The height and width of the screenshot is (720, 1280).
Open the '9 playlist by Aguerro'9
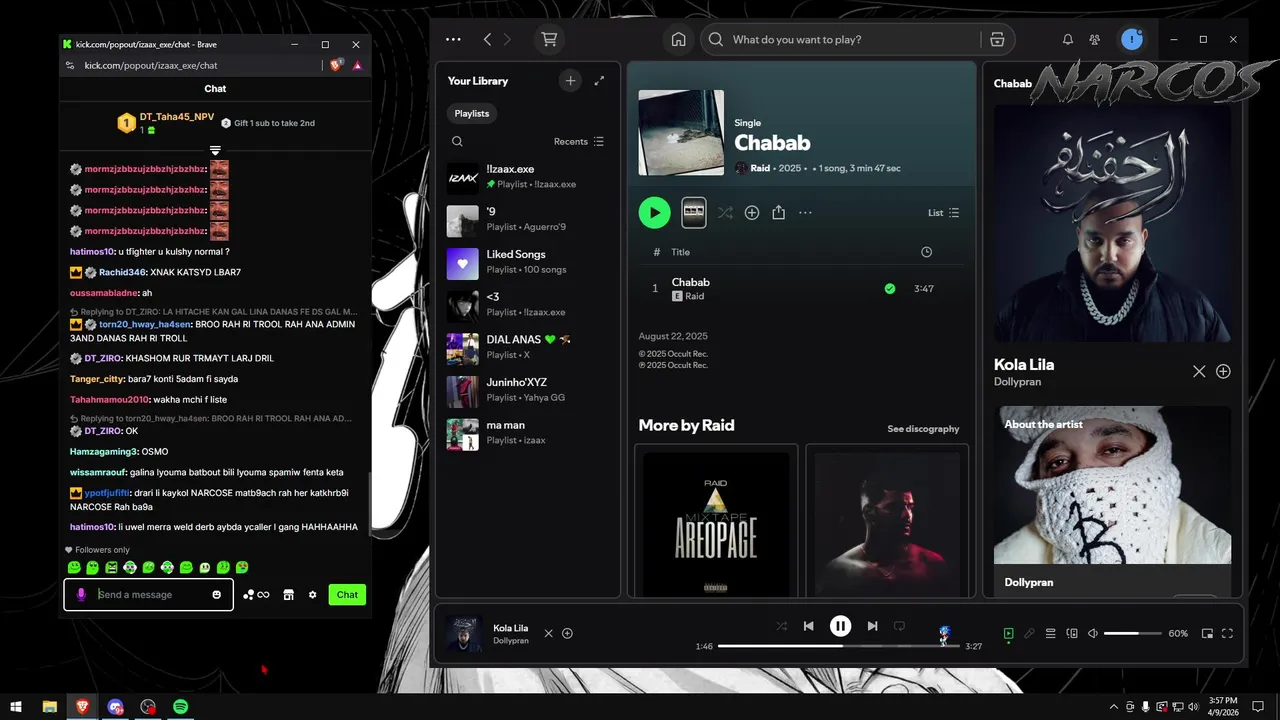tap(527, 220)
